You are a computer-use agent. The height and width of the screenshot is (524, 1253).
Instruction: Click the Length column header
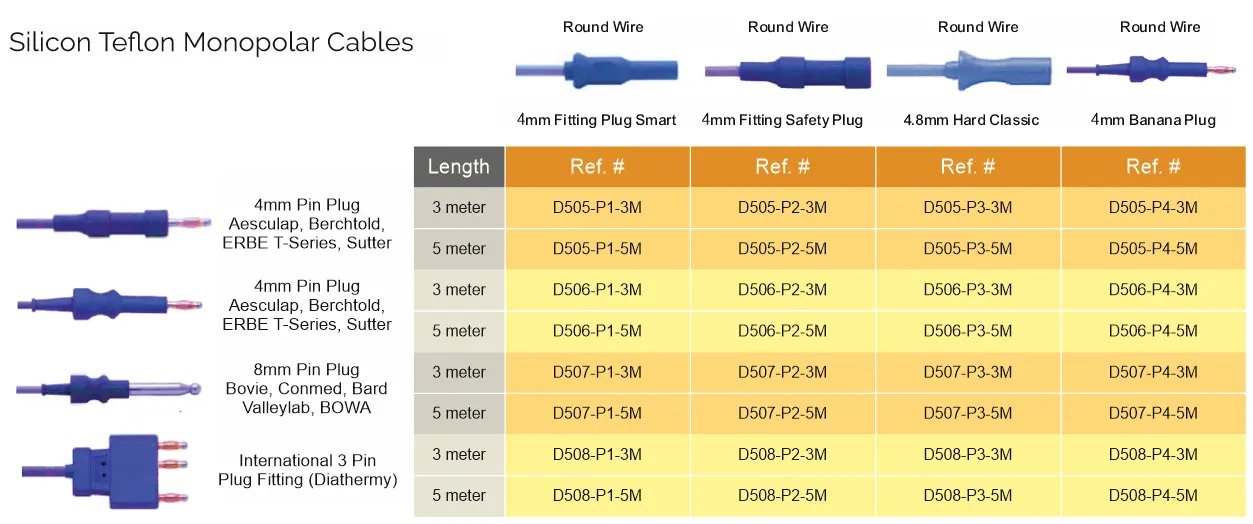point(459,167)
